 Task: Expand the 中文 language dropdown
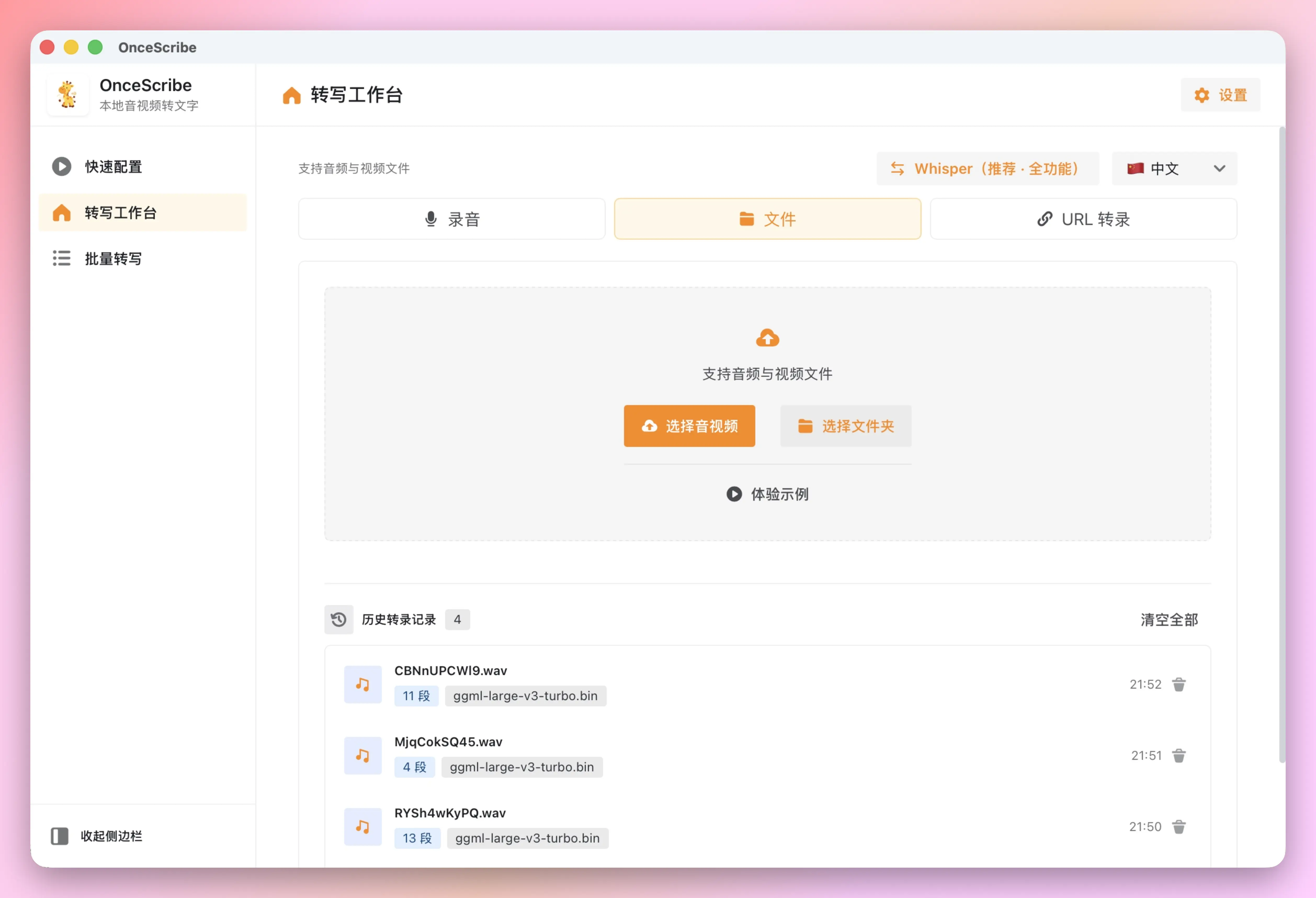pyautogui.click(x=1175, y=168)
